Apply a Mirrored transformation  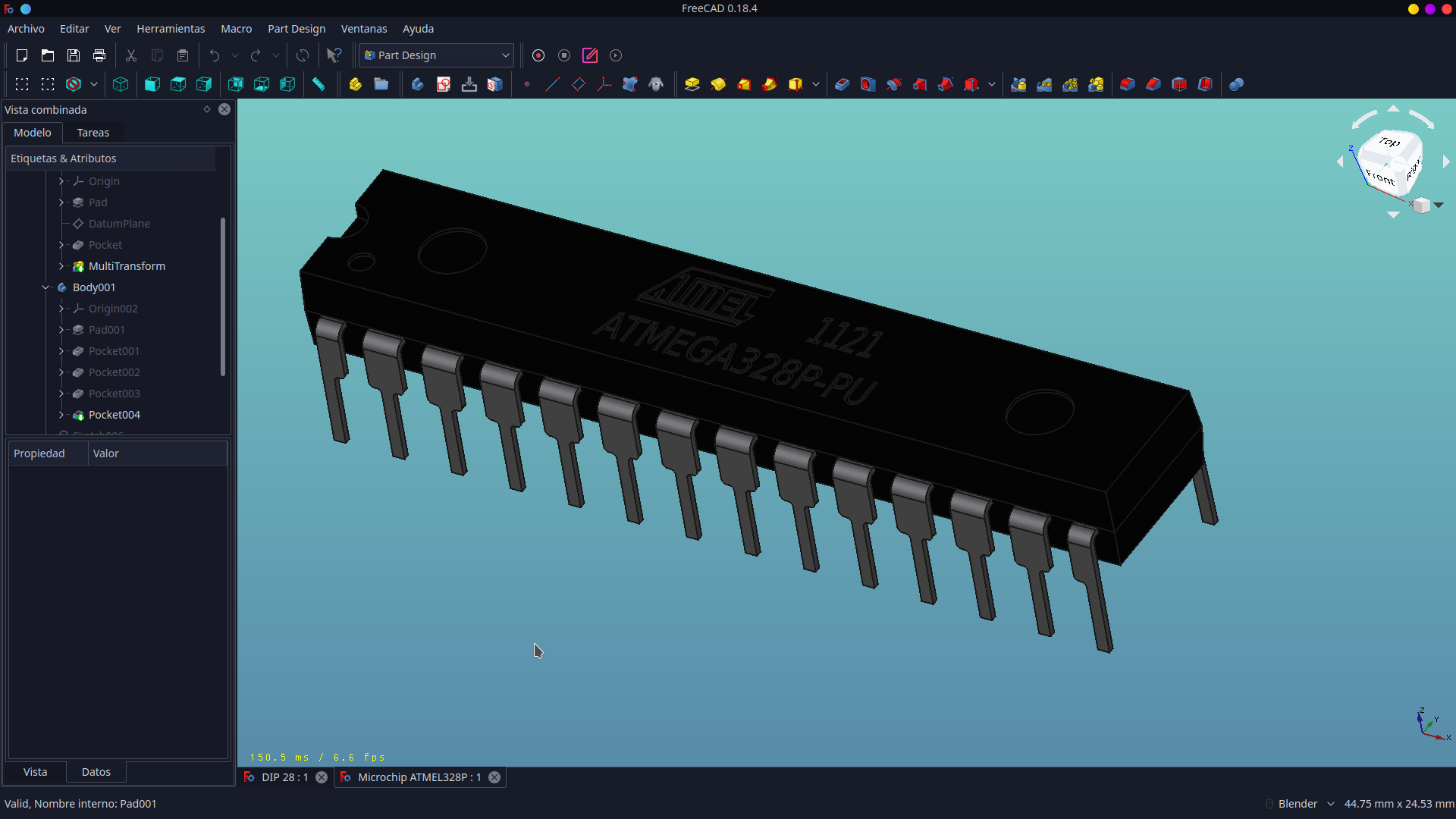pos(1018,84)
